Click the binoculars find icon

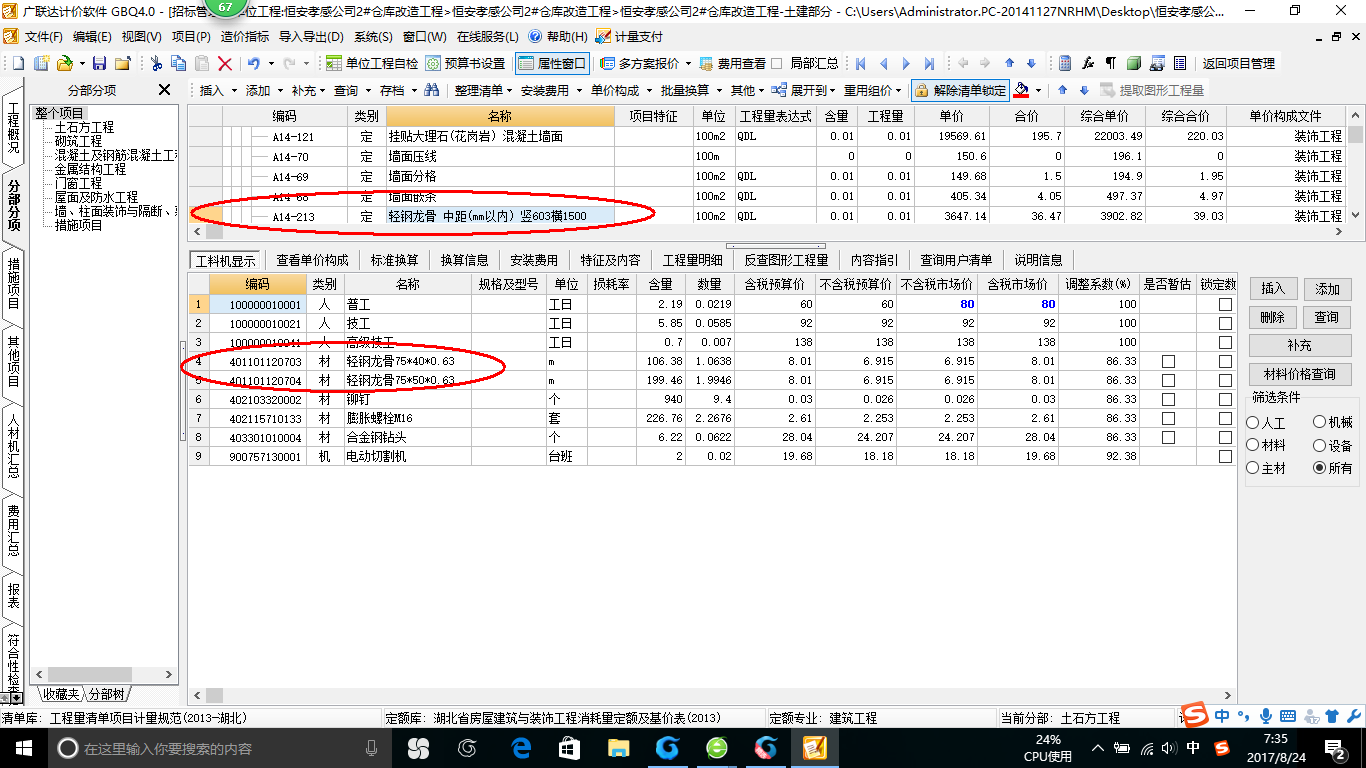pos(432,90)
